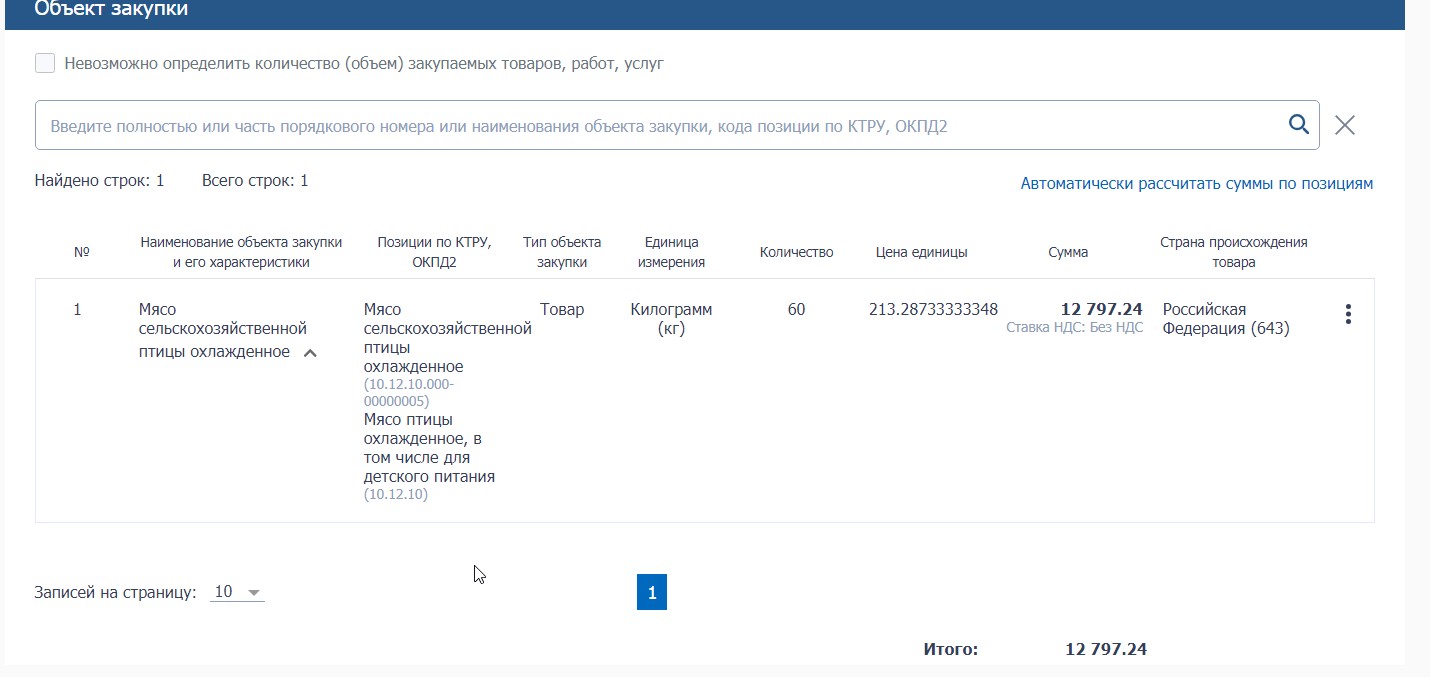Click OKPD2 code (10.12.10)
This screenshot has height=677, width=1430.
[x=396, y=494]
